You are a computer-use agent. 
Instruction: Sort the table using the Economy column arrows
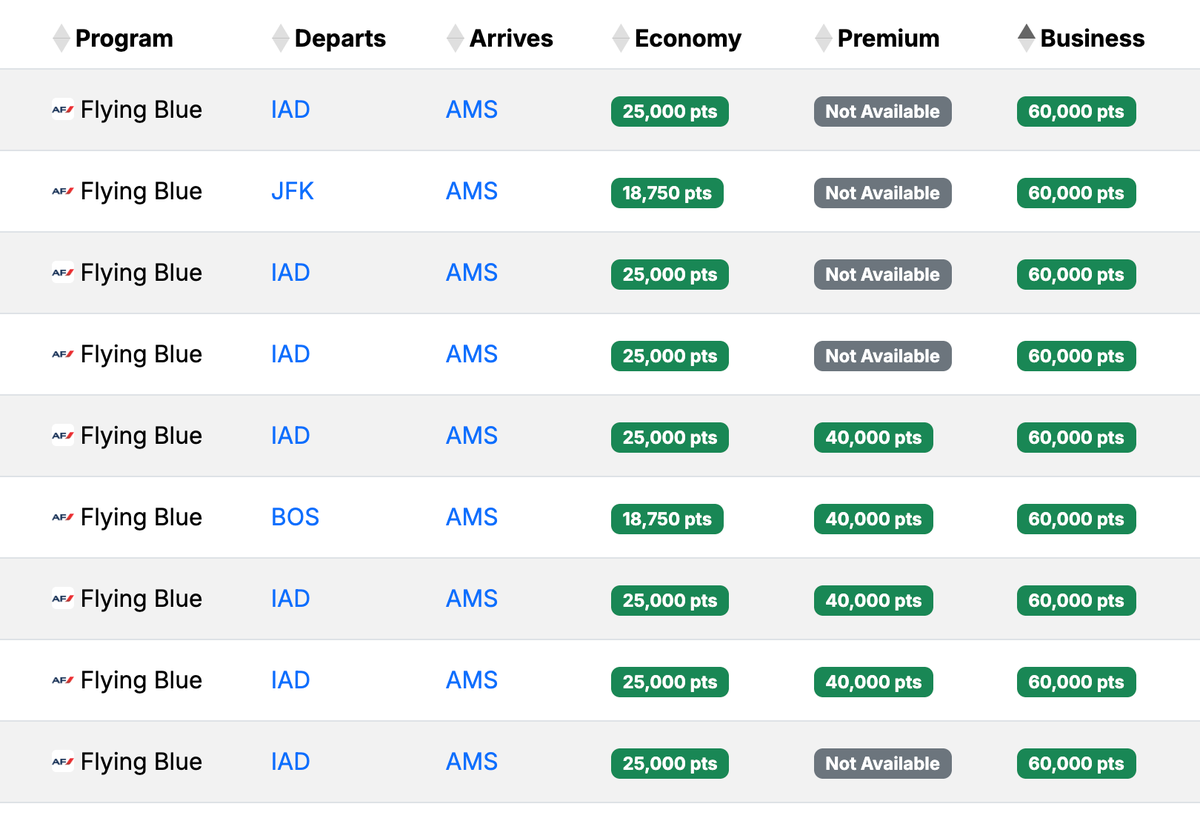point(620,37)
